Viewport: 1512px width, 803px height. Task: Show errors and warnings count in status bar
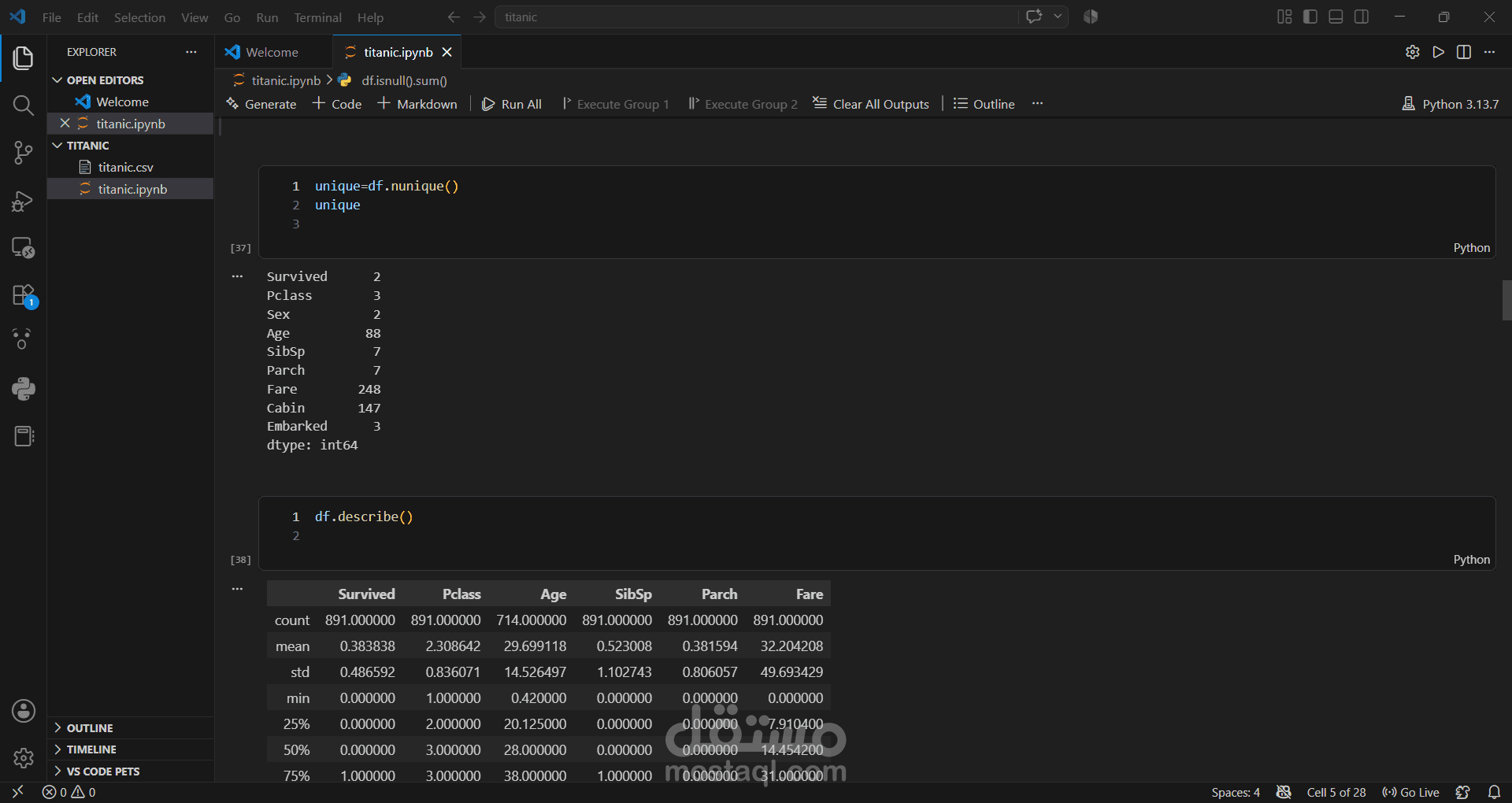point(69,792)
